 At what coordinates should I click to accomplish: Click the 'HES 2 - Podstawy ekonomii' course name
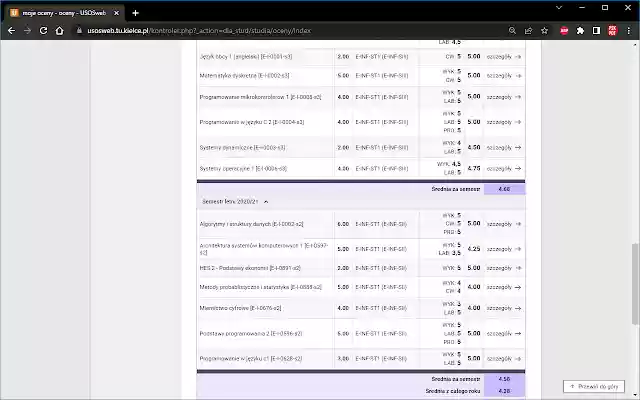(250, 268)
